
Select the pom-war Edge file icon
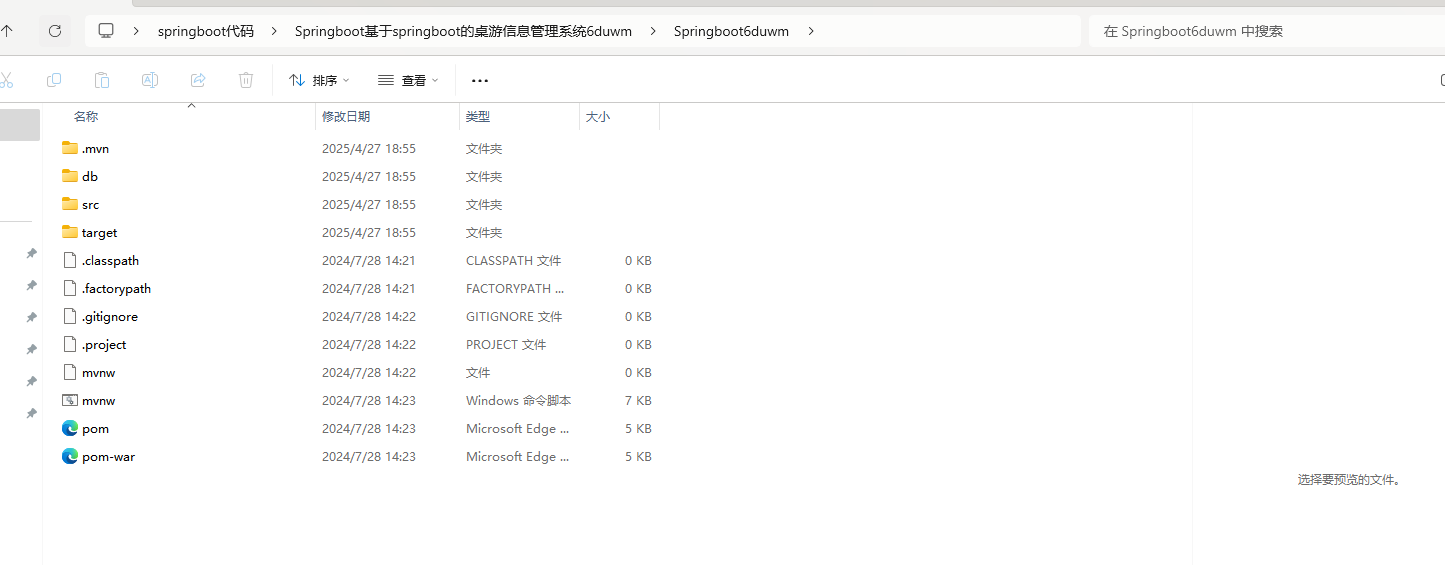[x=70, y=456]
